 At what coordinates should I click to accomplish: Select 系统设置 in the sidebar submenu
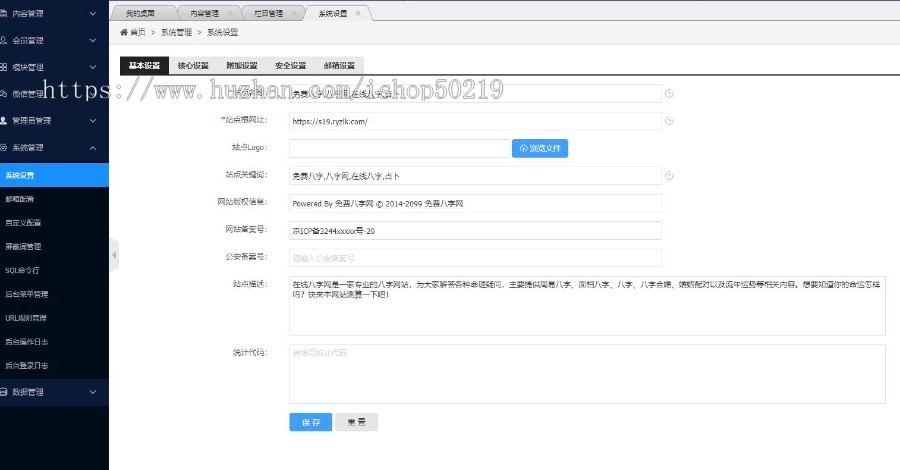[54, 175]
